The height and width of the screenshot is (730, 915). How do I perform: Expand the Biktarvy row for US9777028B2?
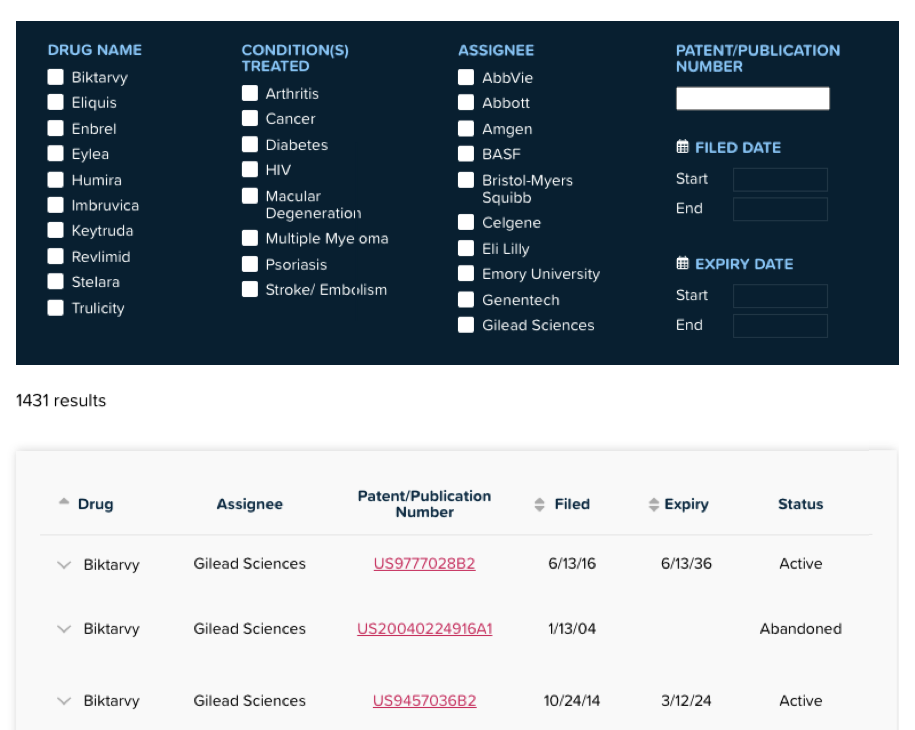(x=64, y=565)
